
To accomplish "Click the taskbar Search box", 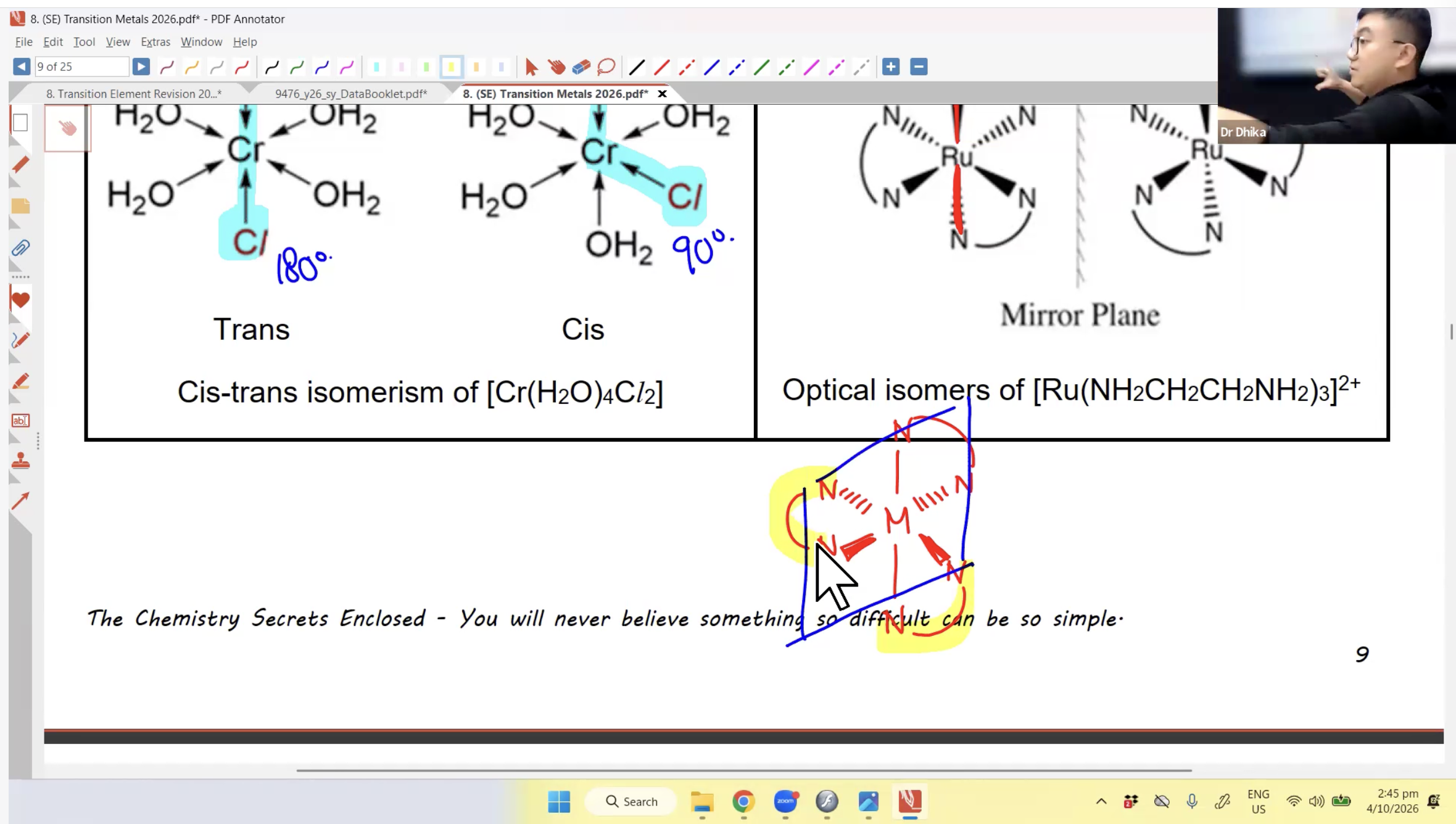I will coord(632,802).
